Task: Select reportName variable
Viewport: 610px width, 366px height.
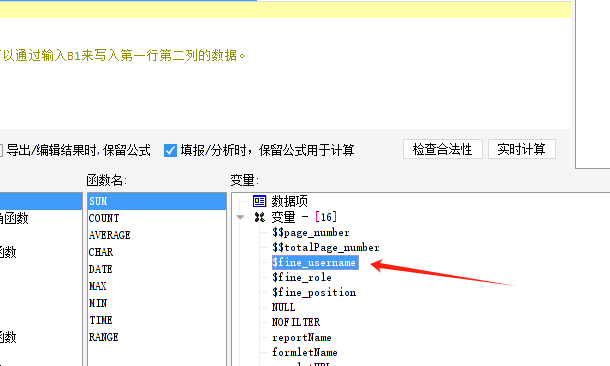Action: click(x=301, y=337)
